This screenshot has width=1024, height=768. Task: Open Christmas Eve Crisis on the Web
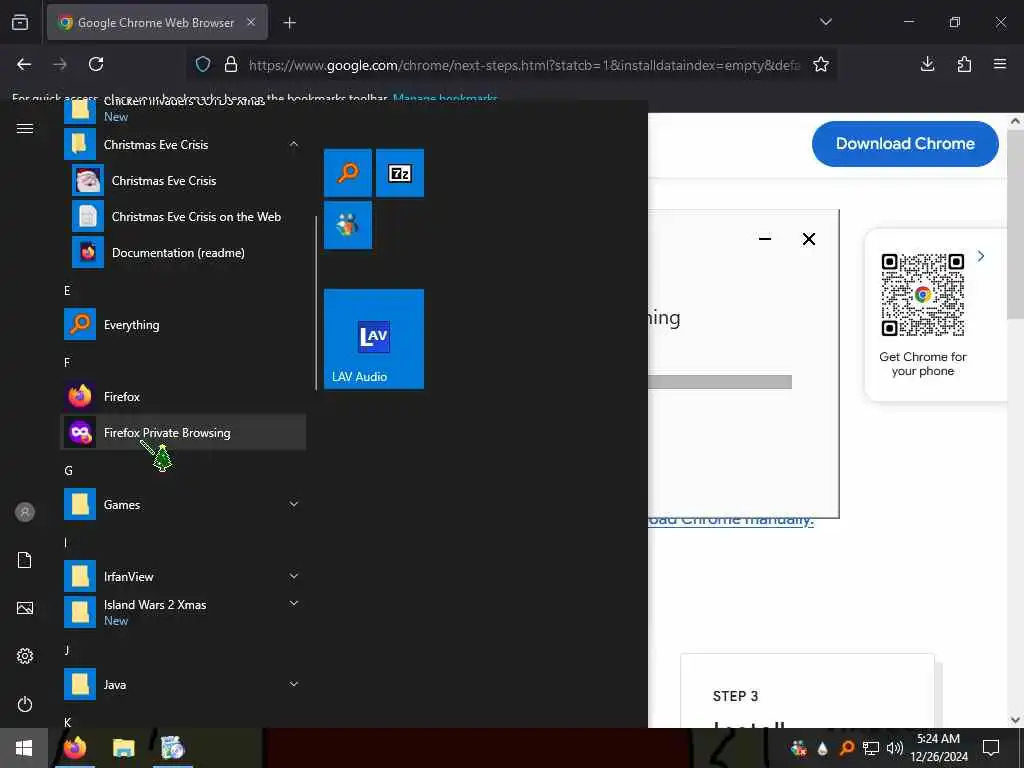tap(183, 217)
